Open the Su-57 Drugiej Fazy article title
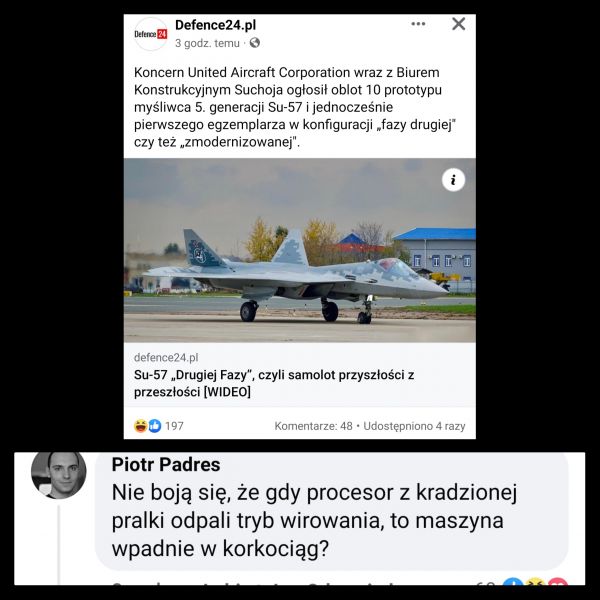This screenshot has width=600, height=600. click(274, 383)
